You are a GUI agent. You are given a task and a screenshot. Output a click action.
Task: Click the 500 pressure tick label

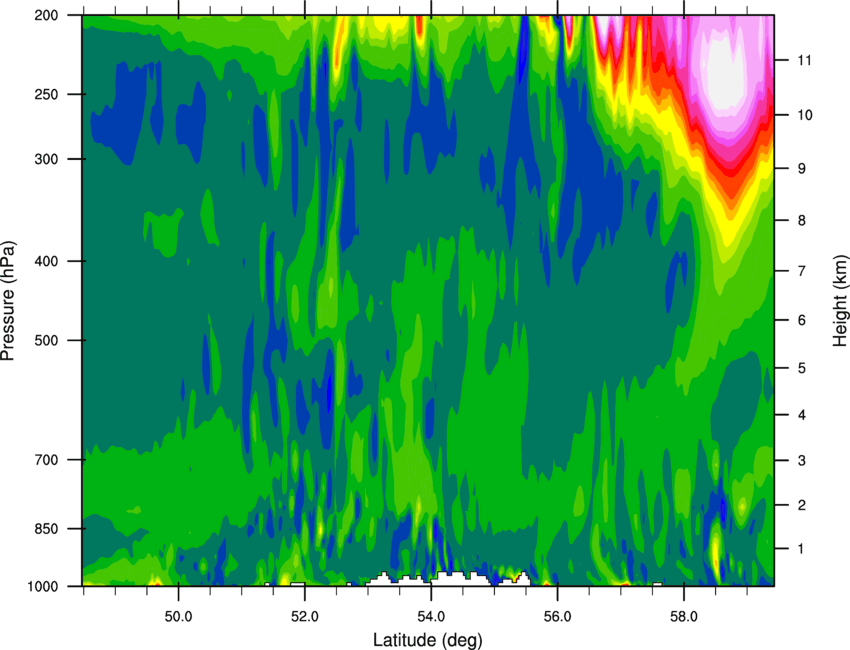(46, 340)
